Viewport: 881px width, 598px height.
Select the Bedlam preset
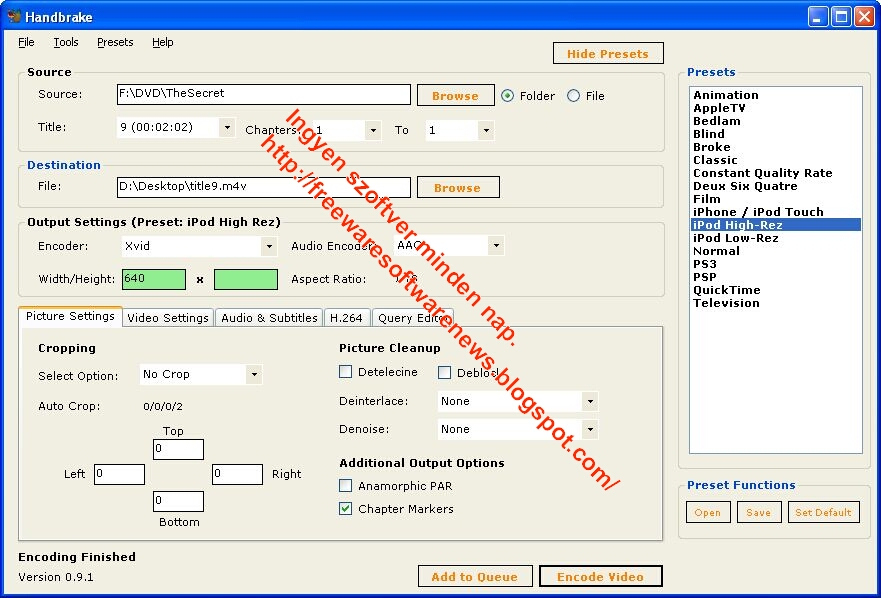pos(775,121)
